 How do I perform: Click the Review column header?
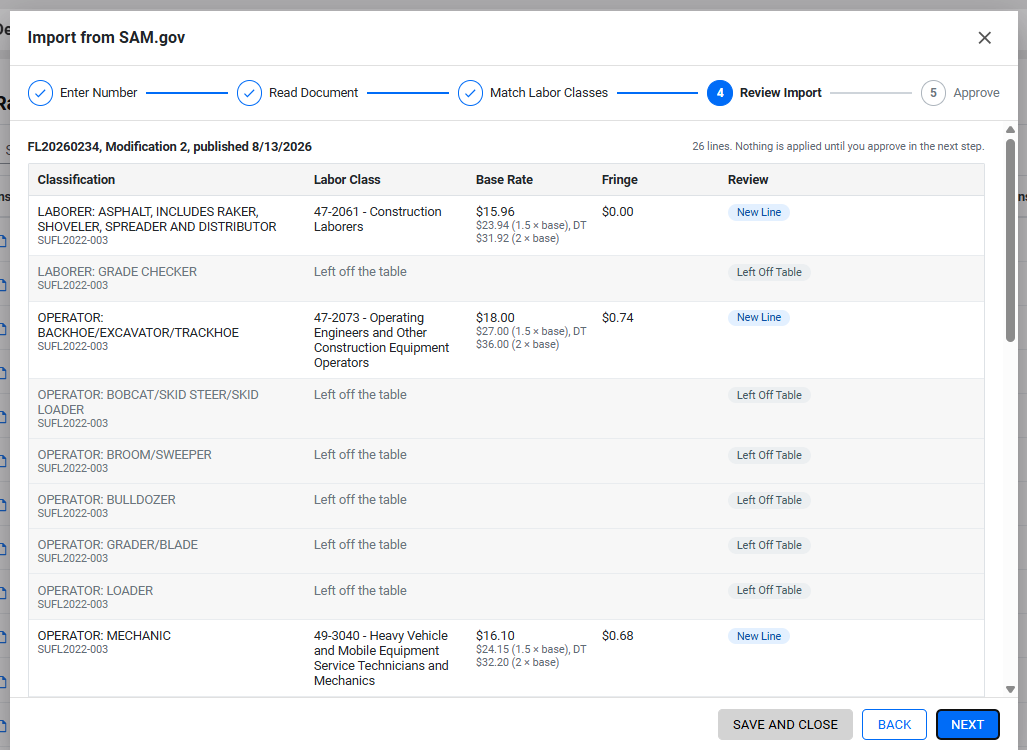coord(748,179)
